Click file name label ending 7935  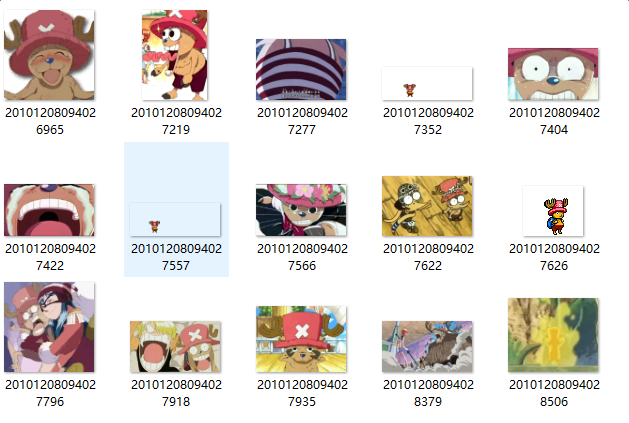[x=302, y=393]
